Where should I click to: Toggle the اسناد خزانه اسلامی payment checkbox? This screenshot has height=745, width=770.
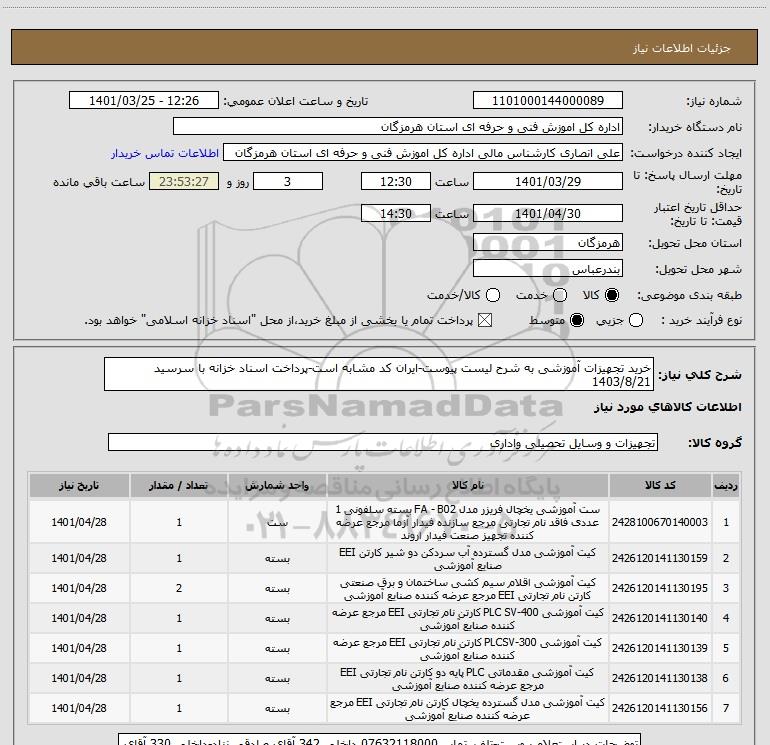click(x=485, y=321)
